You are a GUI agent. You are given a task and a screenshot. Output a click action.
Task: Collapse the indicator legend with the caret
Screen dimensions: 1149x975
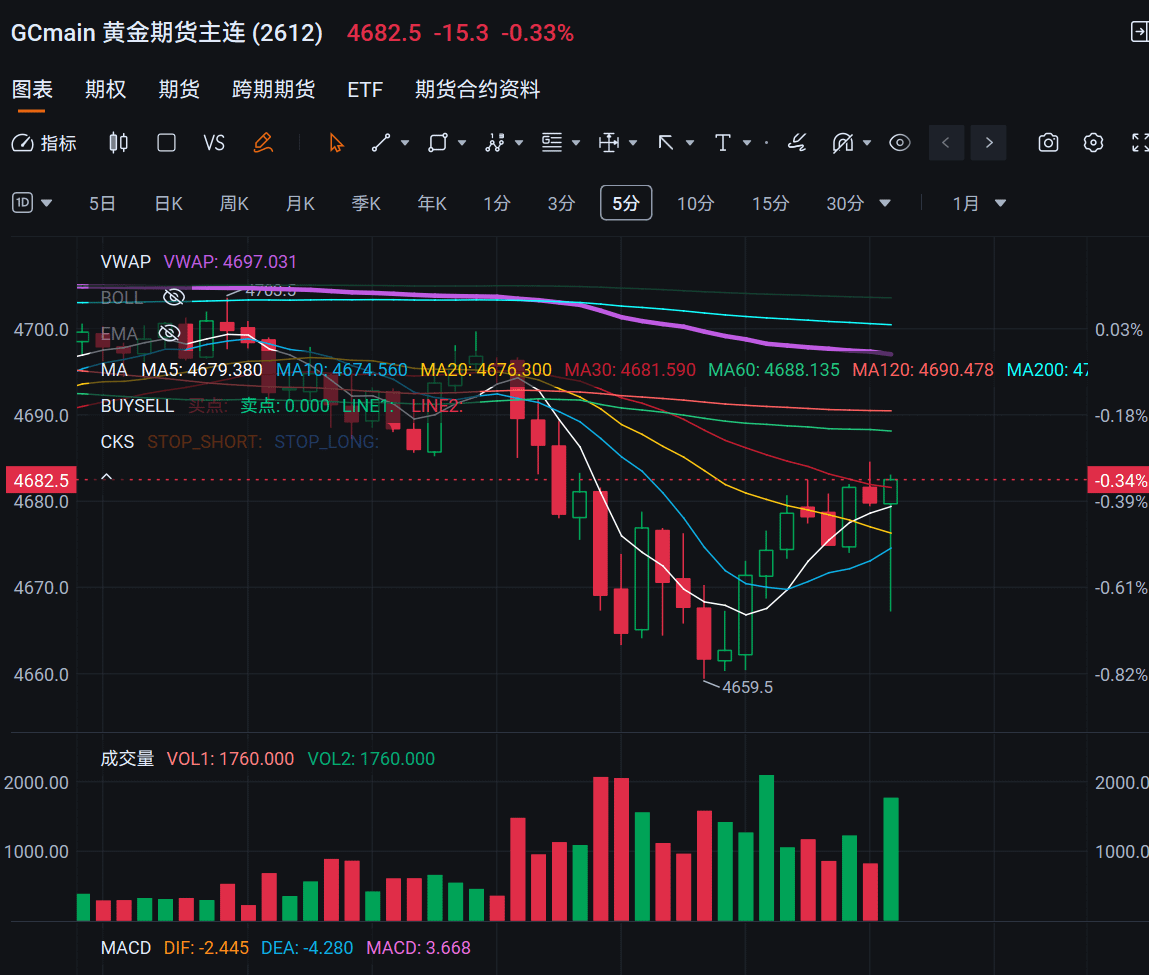(106, 477)
